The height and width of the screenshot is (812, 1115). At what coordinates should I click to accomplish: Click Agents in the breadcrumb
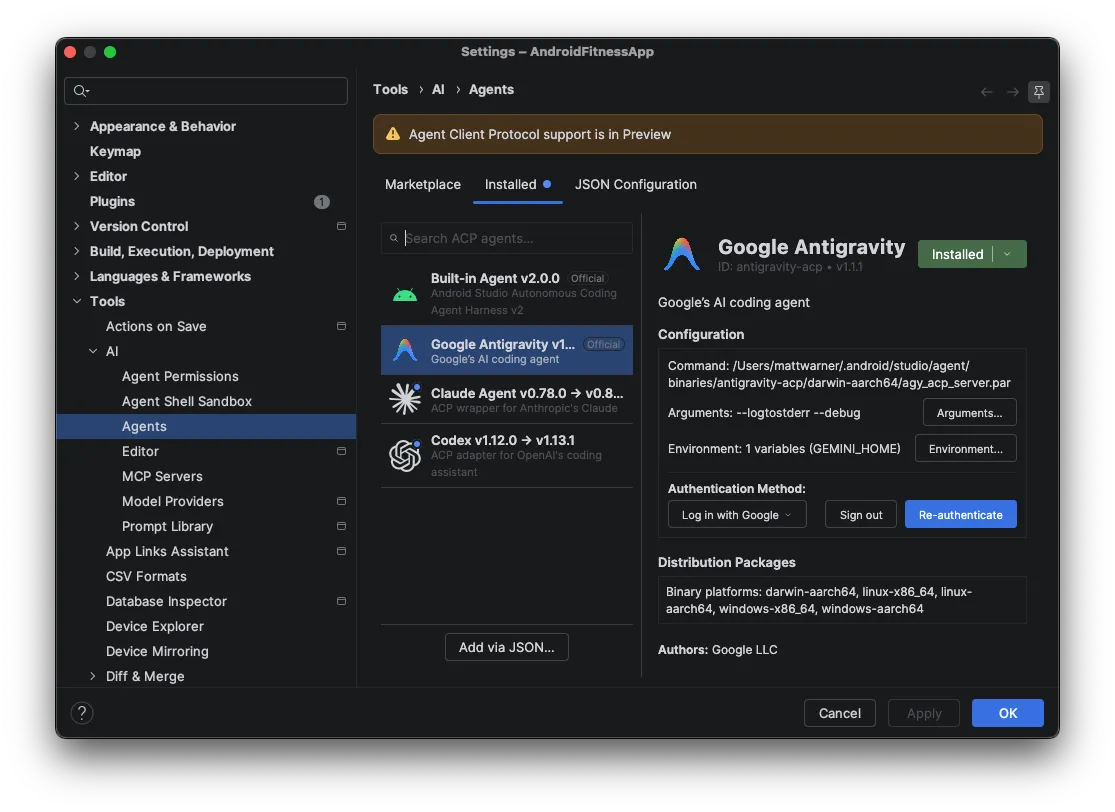pyautogui.click(x=491, y=90)
